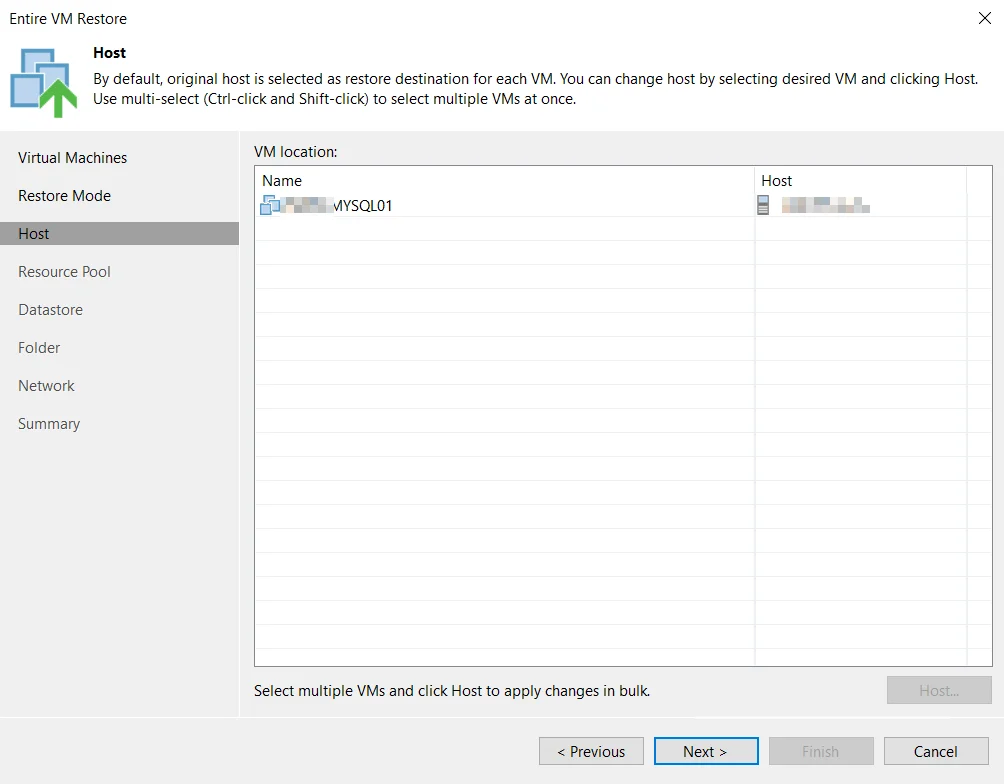Select the Host step in sidebar

119,234
